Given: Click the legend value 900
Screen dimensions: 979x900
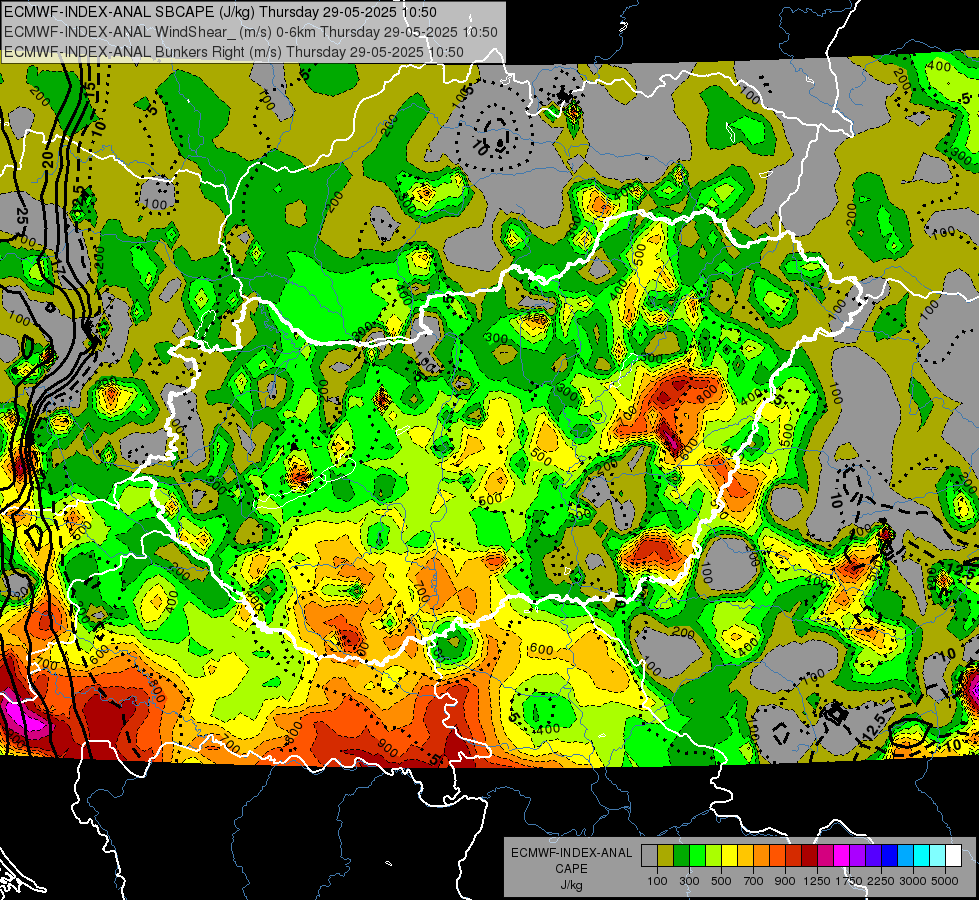Looking at the screenshot, I should [785, 881].
